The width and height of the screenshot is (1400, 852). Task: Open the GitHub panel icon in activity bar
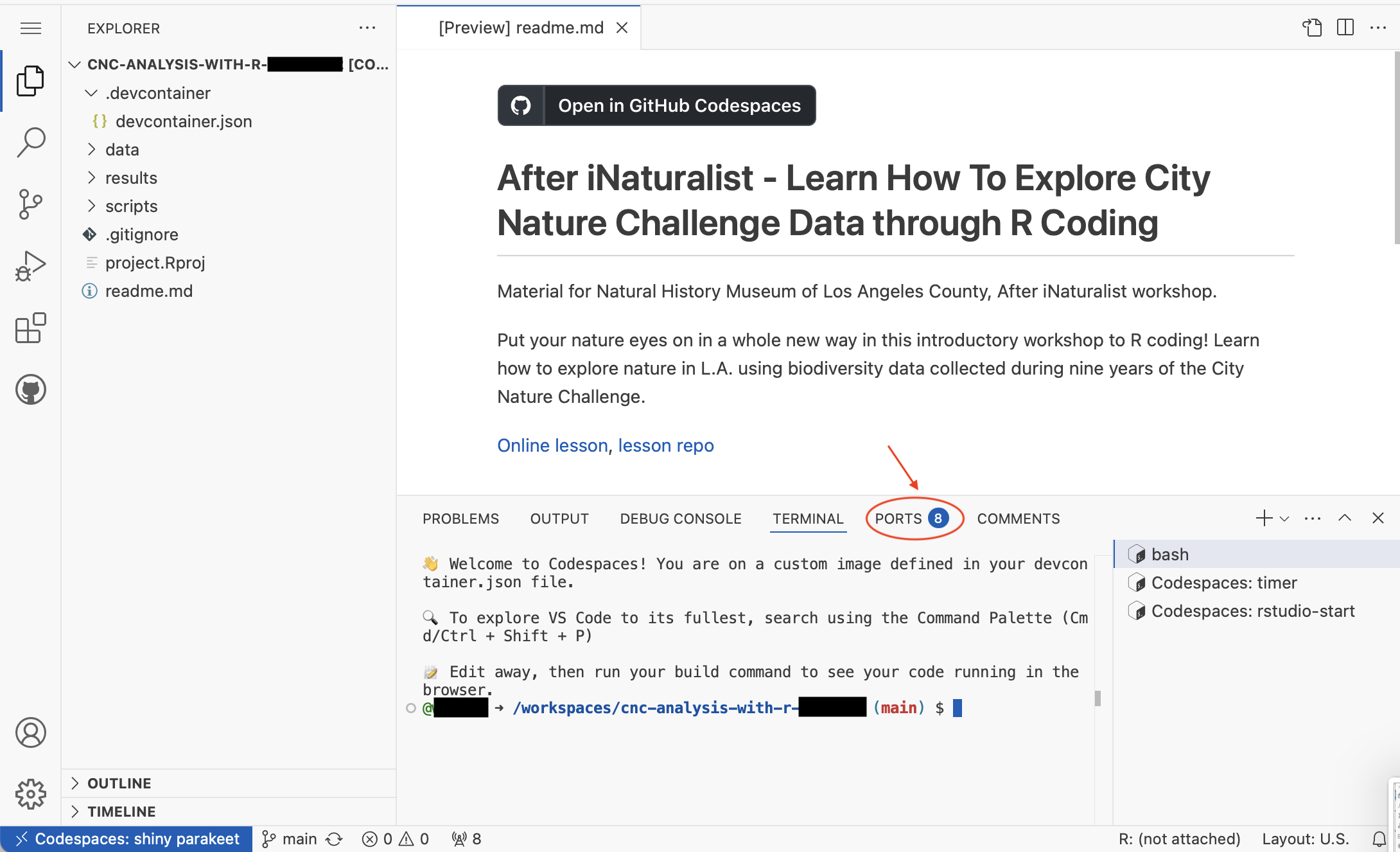coord(30,389)
